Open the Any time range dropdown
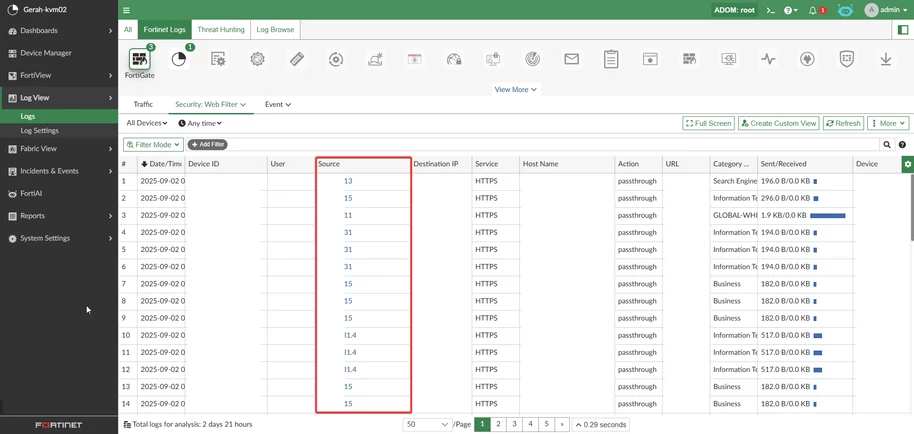 click(200, 123)
